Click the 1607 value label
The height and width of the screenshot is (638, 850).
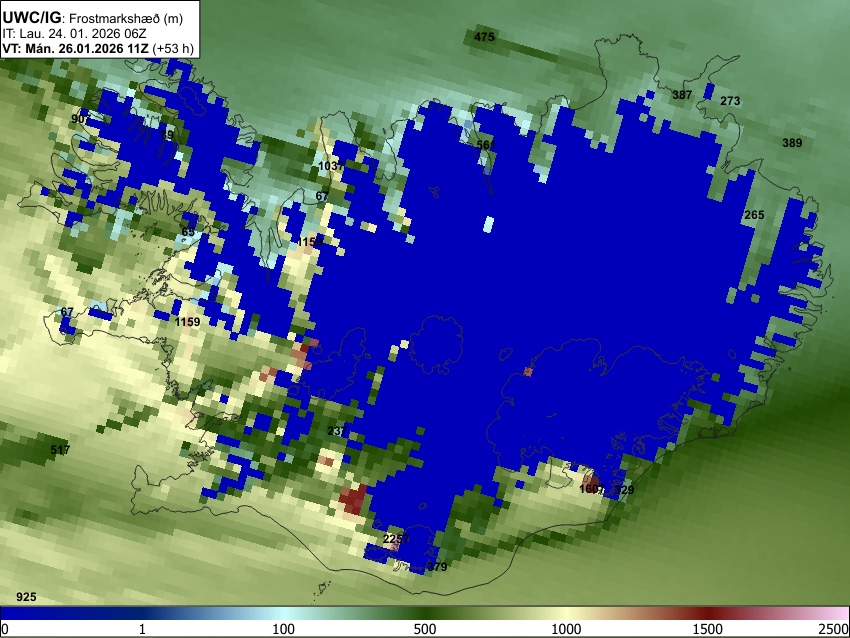pyautogui.click(x=591, y=489)
